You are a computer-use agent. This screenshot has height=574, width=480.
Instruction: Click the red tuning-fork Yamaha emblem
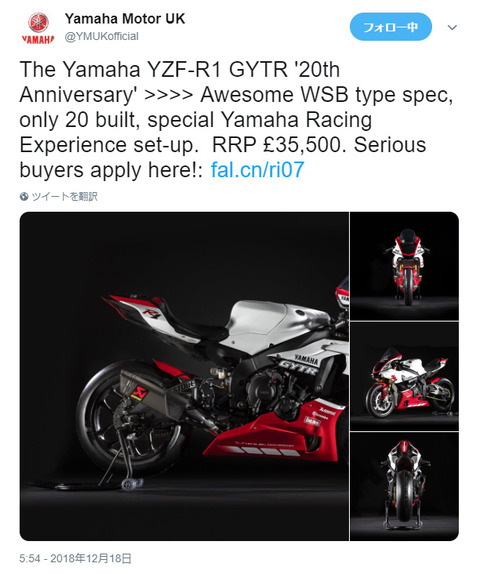click(x=38, y=22)
